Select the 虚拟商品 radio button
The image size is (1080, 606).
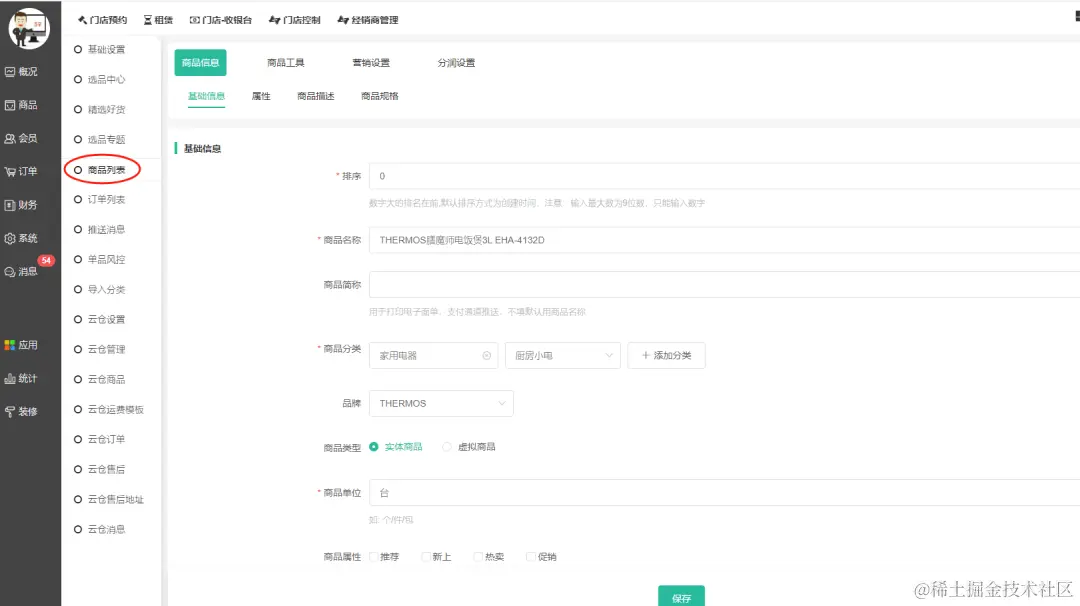click(448, 446)
